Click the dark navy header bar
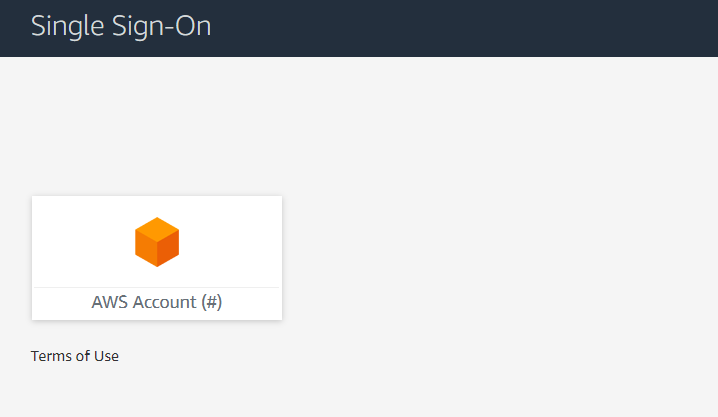718x417 pixels. (458, 27)
